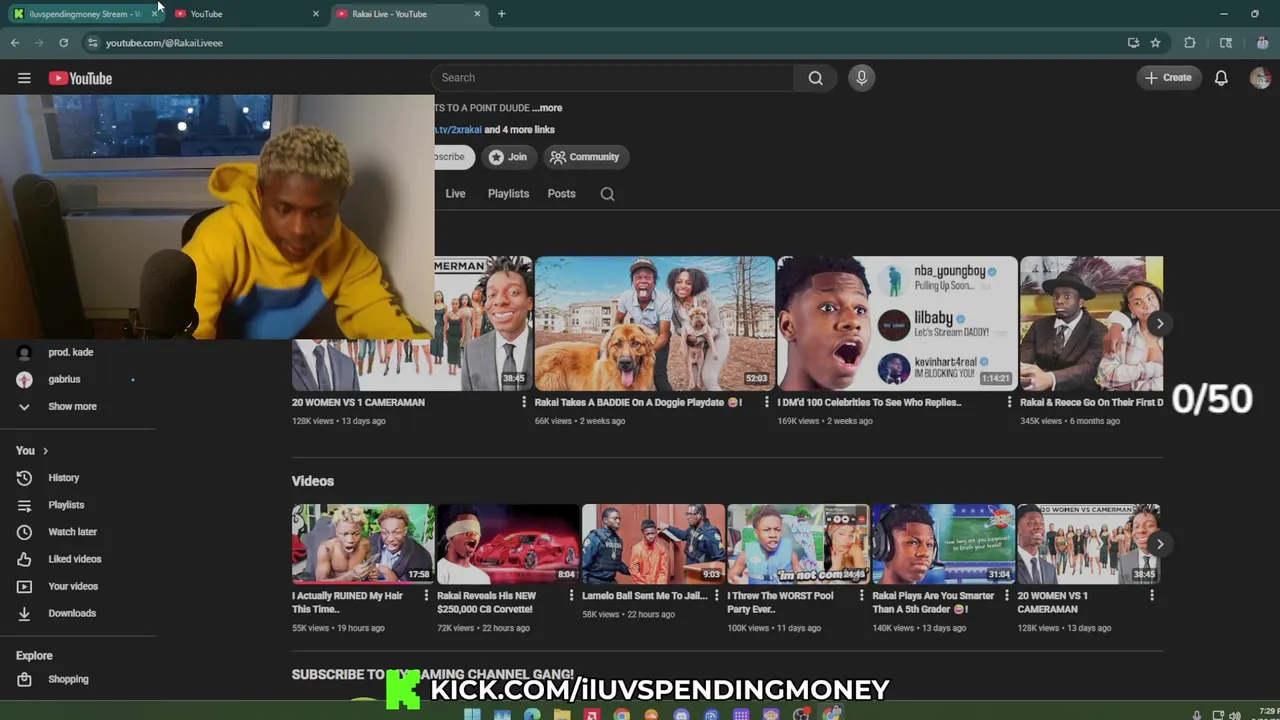
Task: Search within the channel using magnifier
Action: tap(607, 194)
